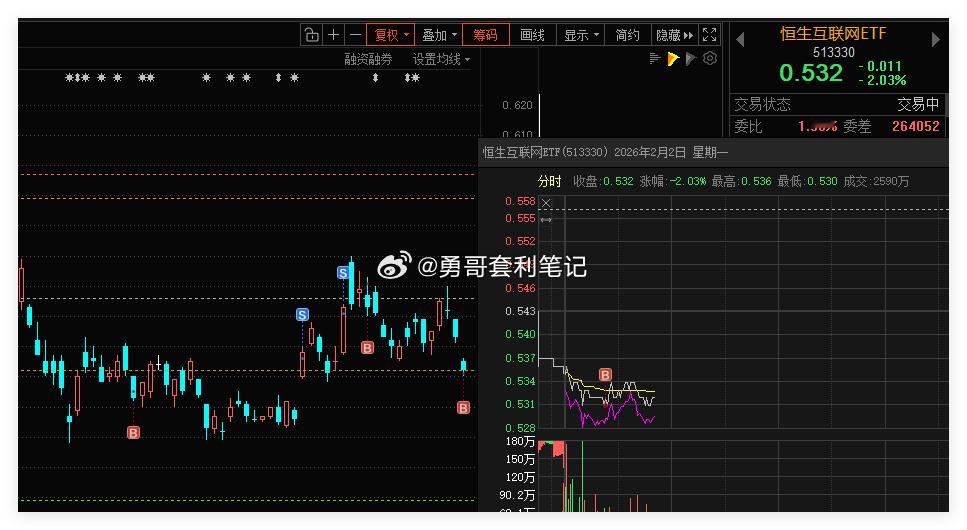Click the upper S sell marker on K-line

343,273
